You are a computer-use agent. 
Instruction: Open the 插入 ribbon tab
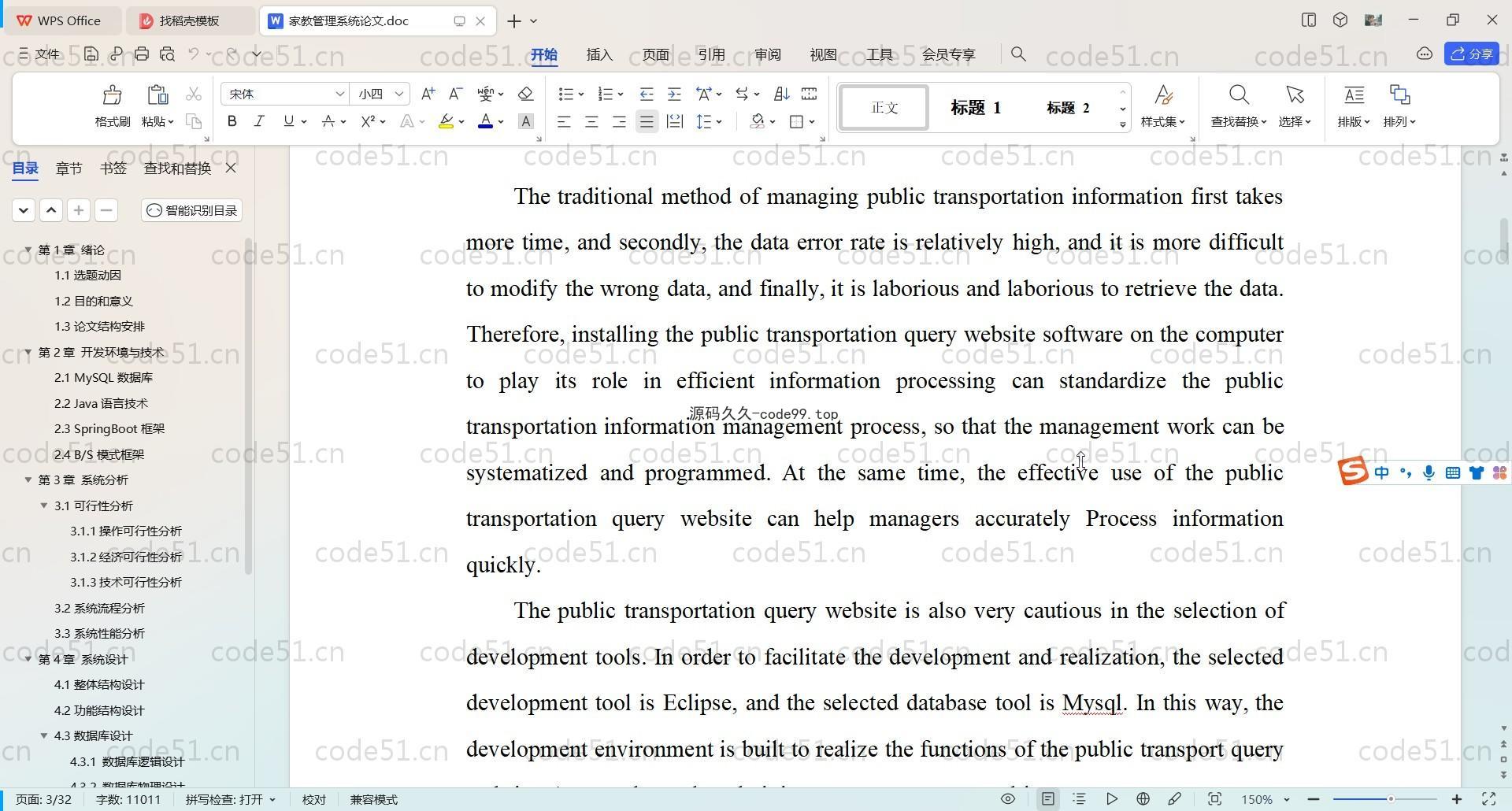tap(599, 54)
